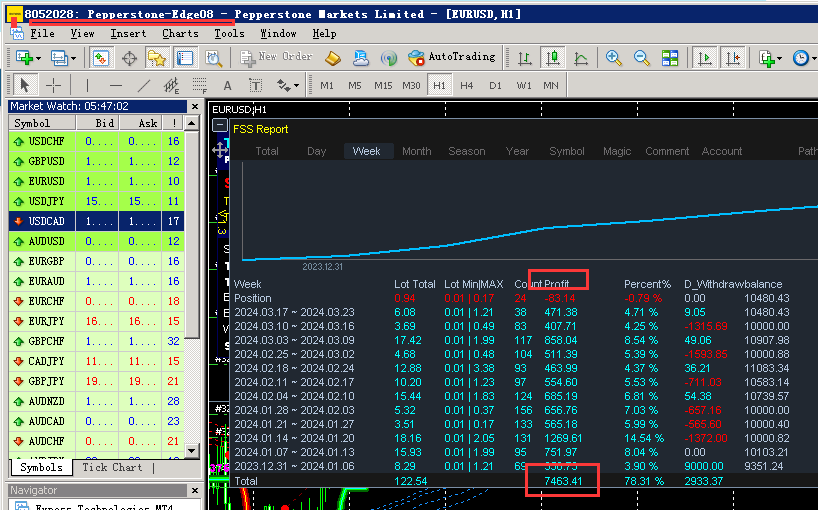818x510 pixels.
Task: Select the GBPJPY symbol row
Action: (97, 381)
